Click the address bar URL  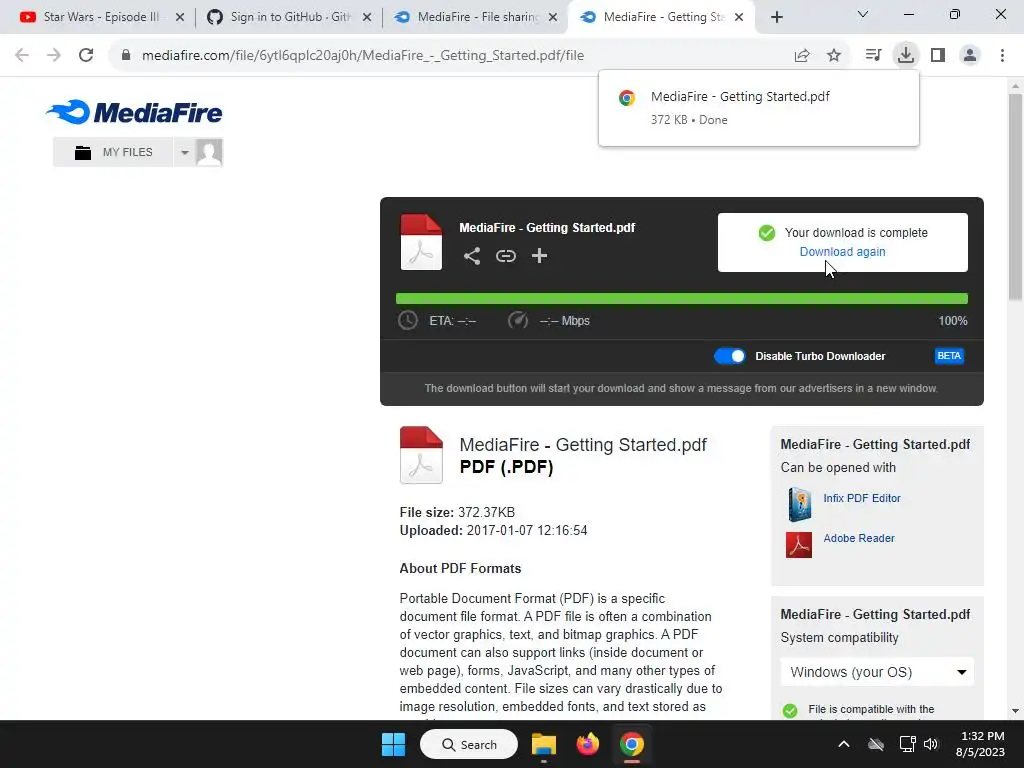[x=363, y=56]
